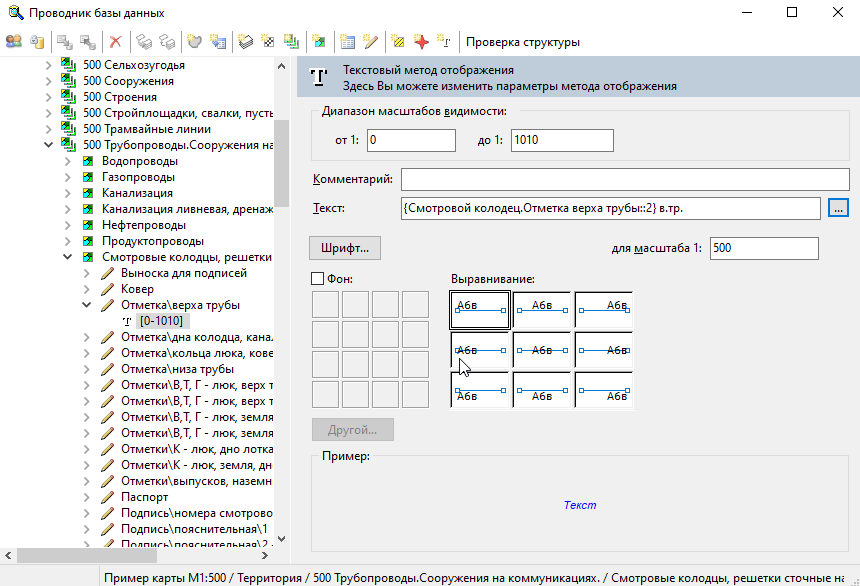The width and height of the screenshot is (860, 586).
Task: Click the 'от 1:' minimum scale field
Action: 411,140
